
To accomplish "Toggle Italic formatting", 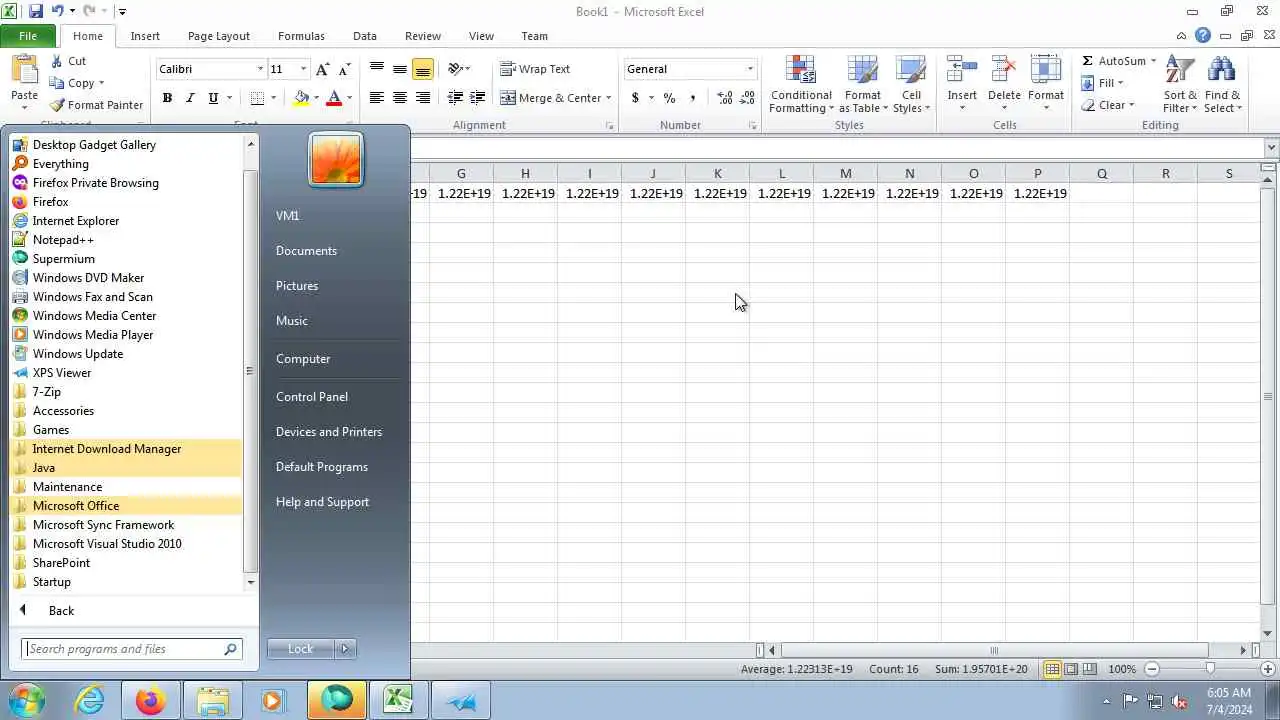I will 190,98.
